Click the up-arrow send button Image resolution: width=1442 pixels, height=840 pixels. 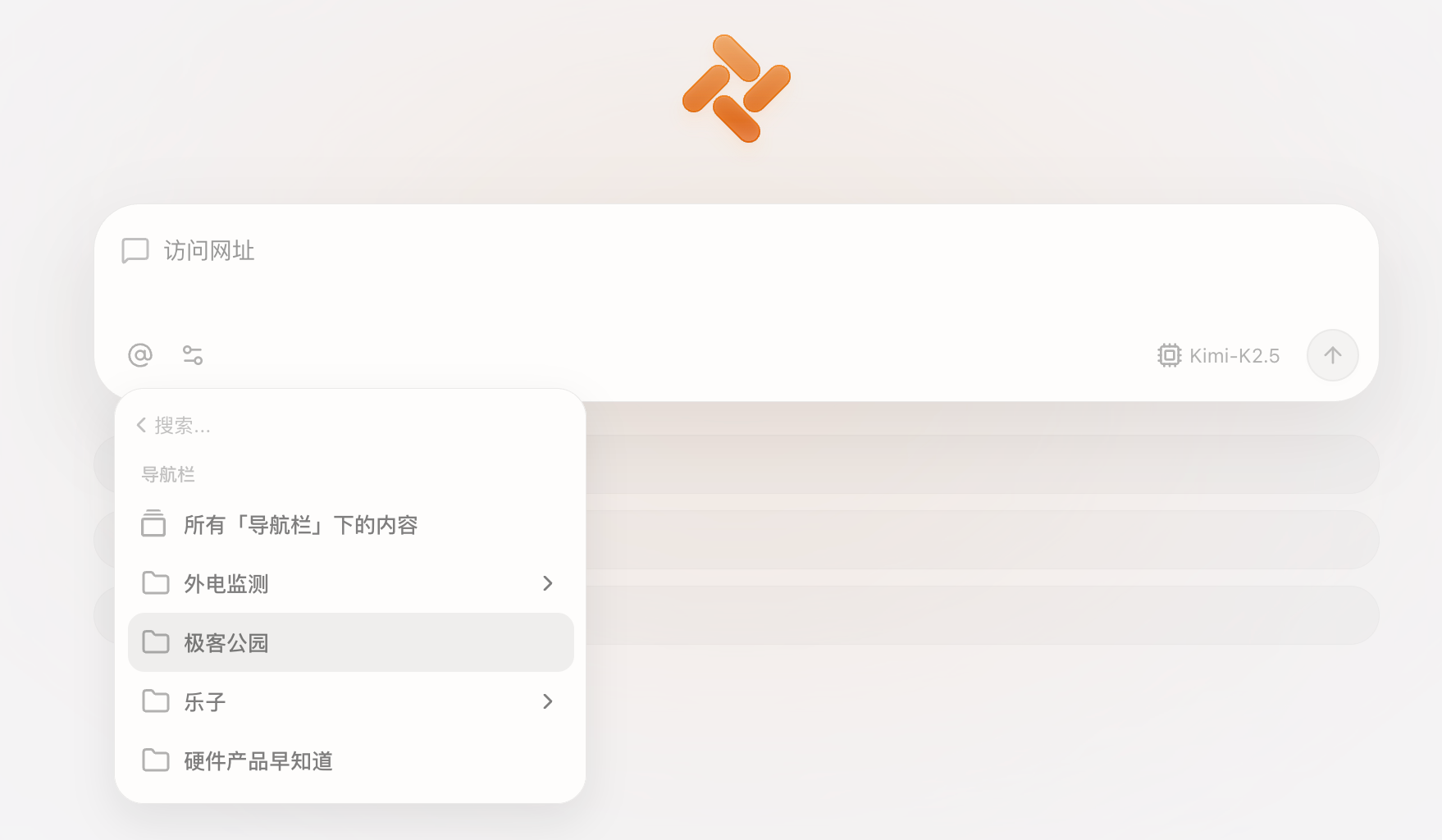click(1332, 355)
